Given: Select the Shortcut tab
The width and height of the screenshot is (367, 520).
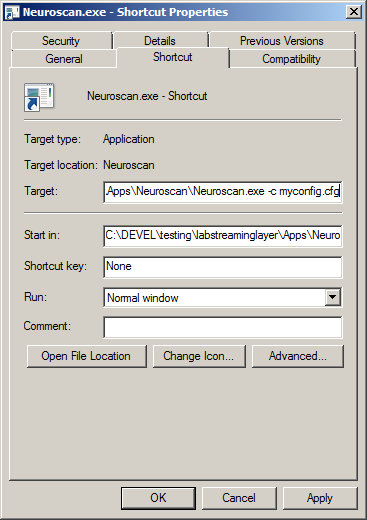Looking at the screenshot, I should (x=173, y=57).
